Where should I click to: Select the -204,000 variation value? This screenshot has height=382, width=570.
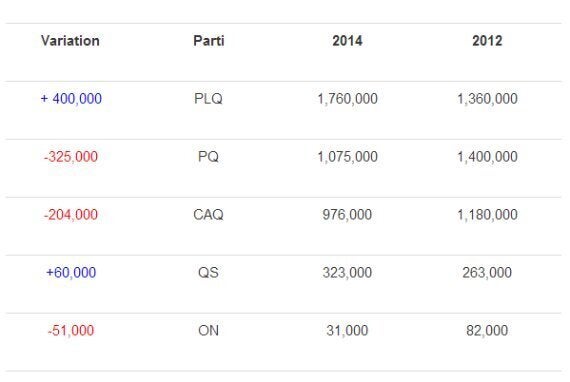71,214
